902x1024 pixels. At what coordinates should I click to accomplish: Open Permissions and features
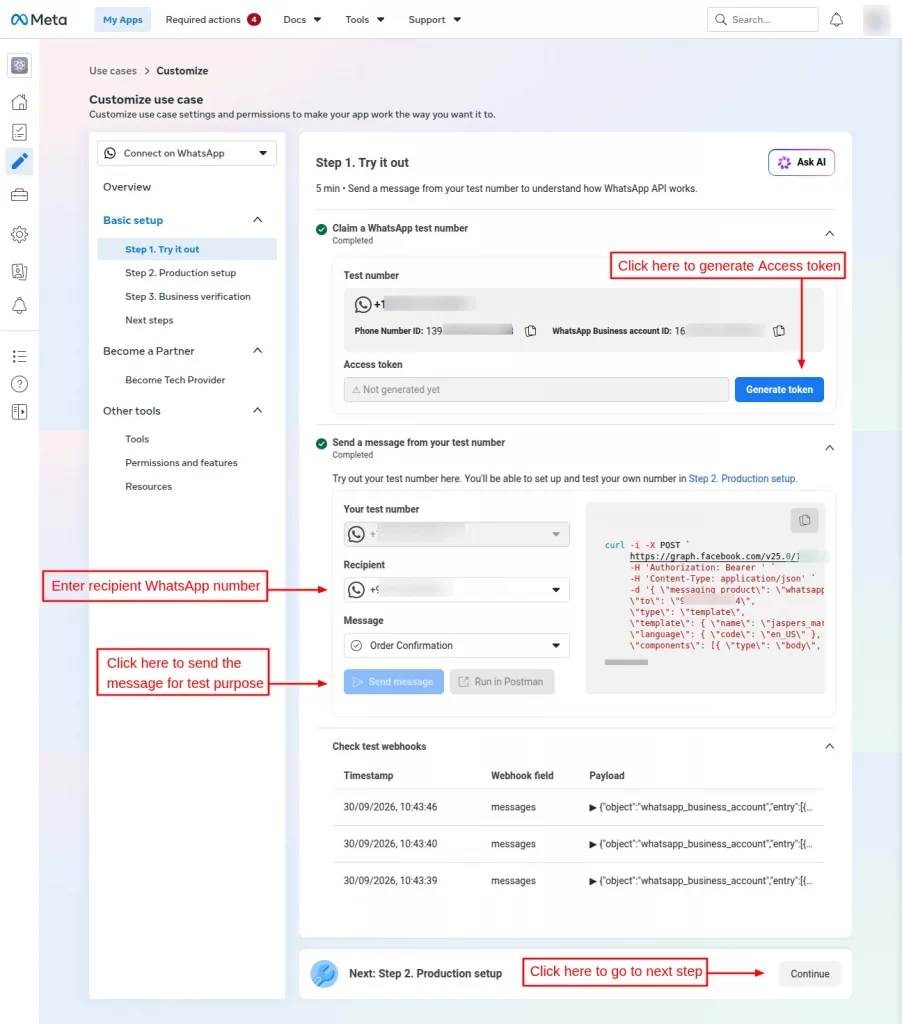(181, 463)
